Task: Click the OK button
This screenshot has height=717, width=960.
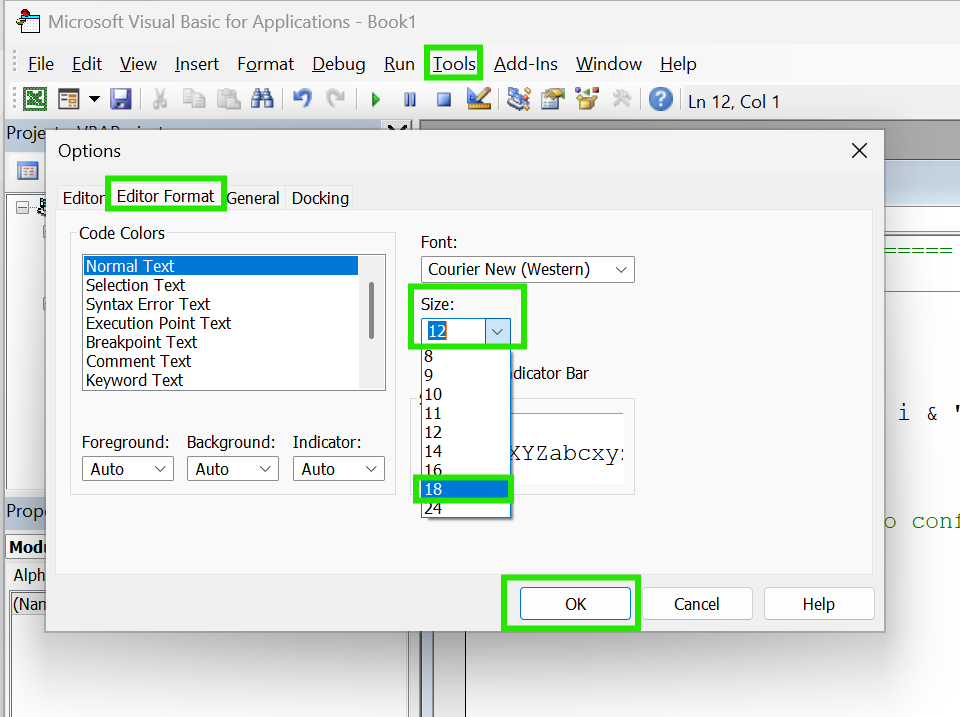Action: point(576,603)
